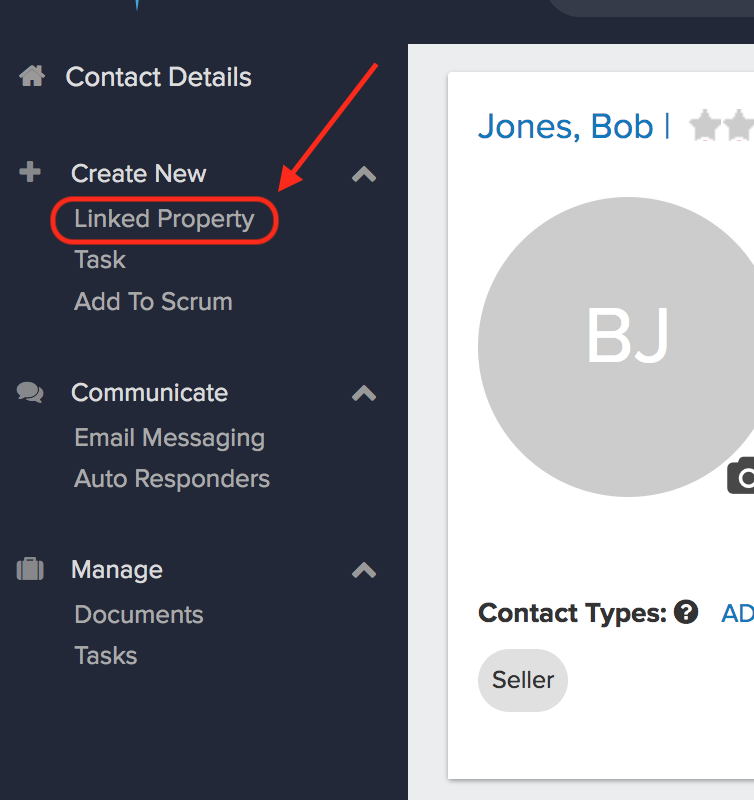Click the briefcase Manage icon
This screenshot has height=800, width=754.
30,569
